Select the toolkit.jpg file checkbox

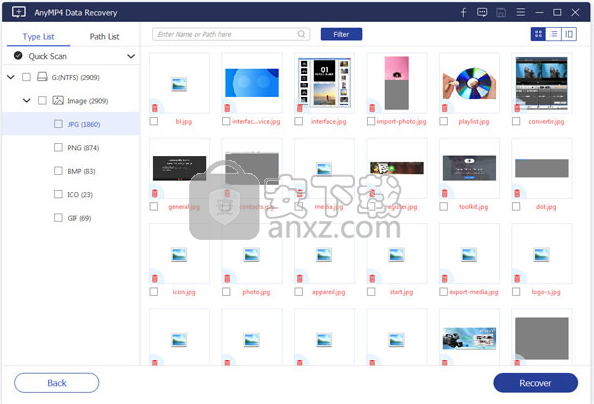coord(443,207)
